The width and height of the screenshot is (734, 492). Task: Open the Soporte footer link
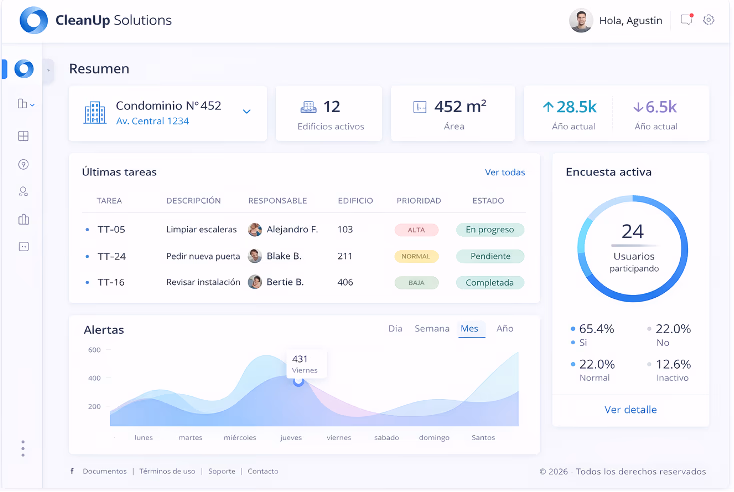click(x=222, y=471)
